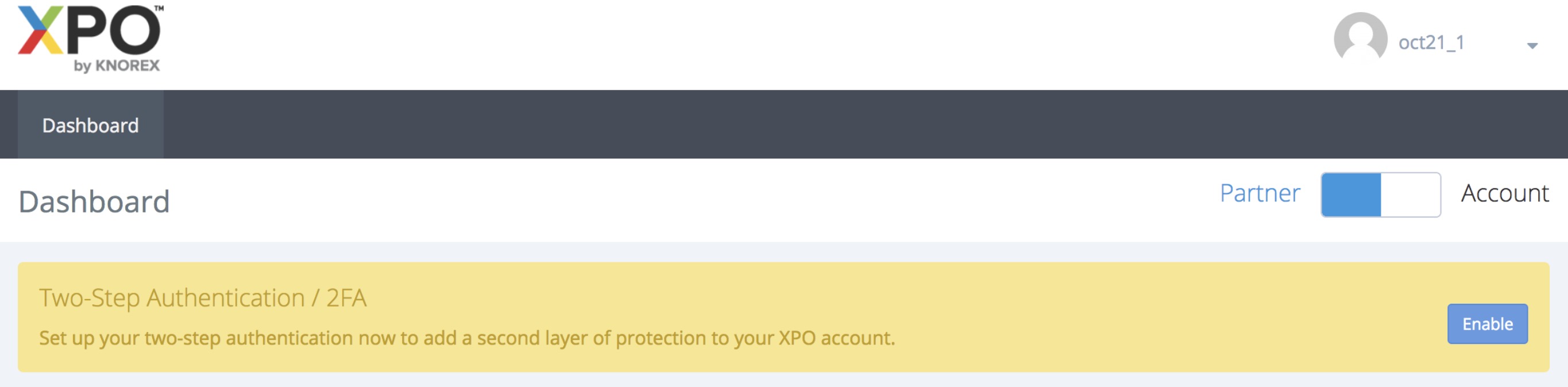Open the user menu caret arrow
Image resolution: width=1568 pixels, height=387 pixels.
click(1532, 45)
